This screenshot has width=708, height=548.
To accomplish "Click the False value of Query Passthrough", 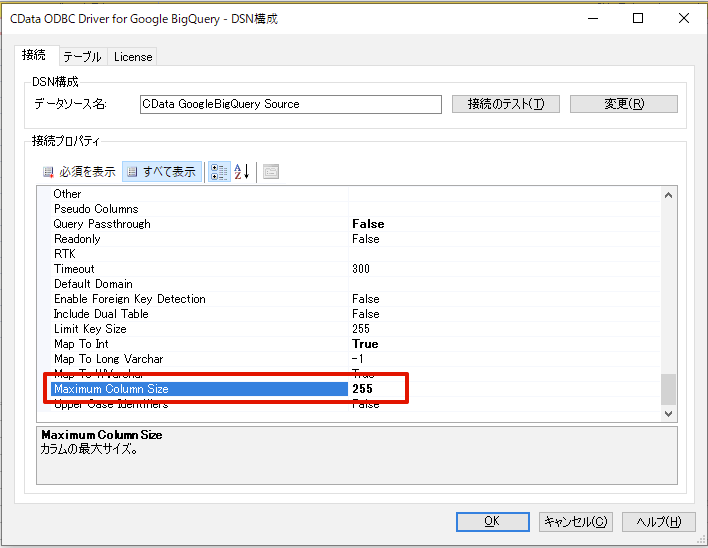I will pos(368,224).
